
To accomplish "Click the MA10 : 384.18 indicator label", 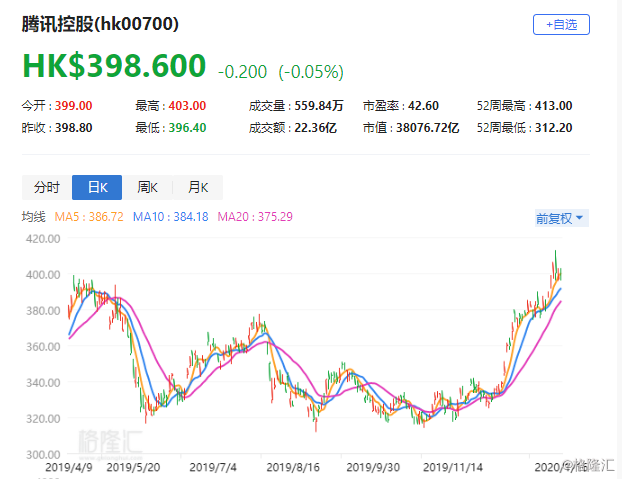I will click(x=171, y=217).
